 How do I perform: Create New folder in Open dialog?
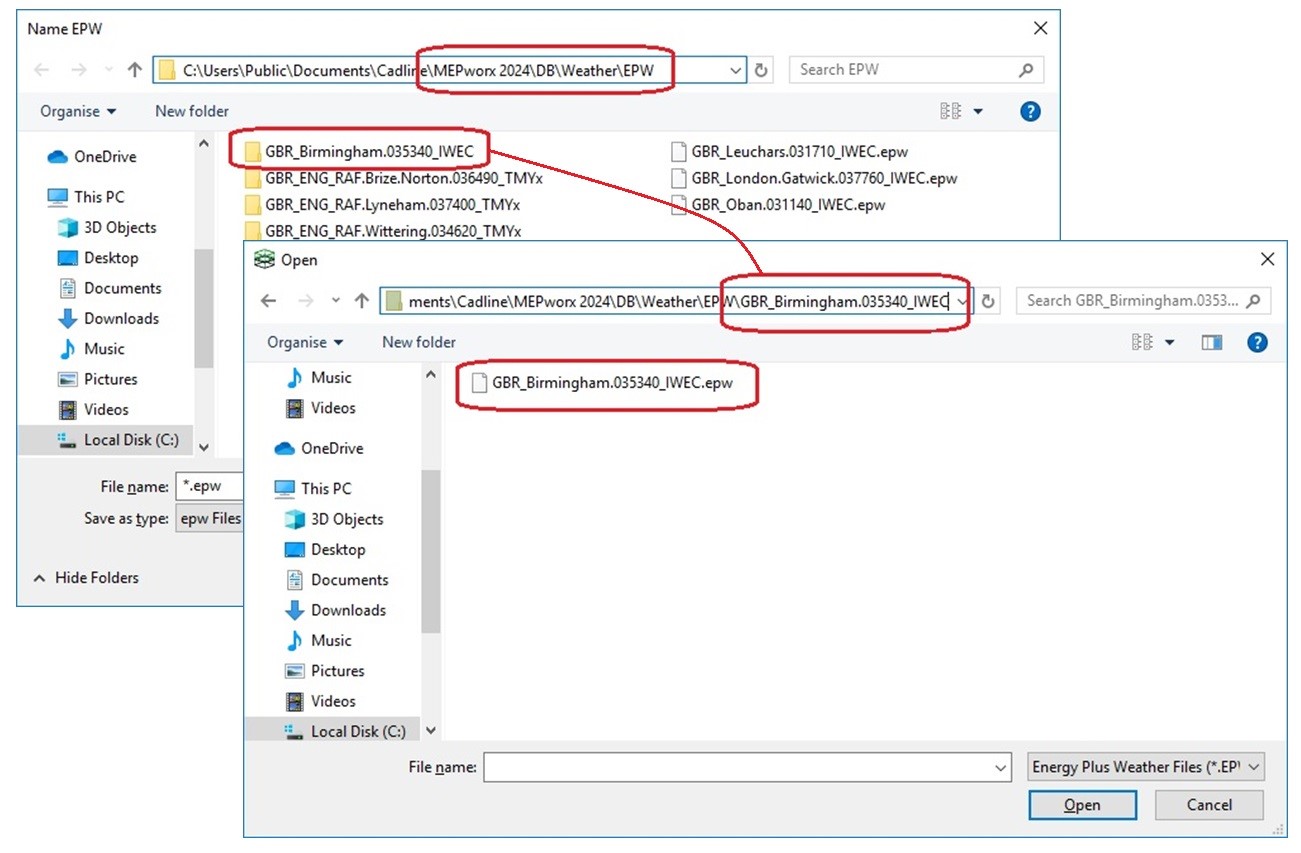tap(419, 342)
